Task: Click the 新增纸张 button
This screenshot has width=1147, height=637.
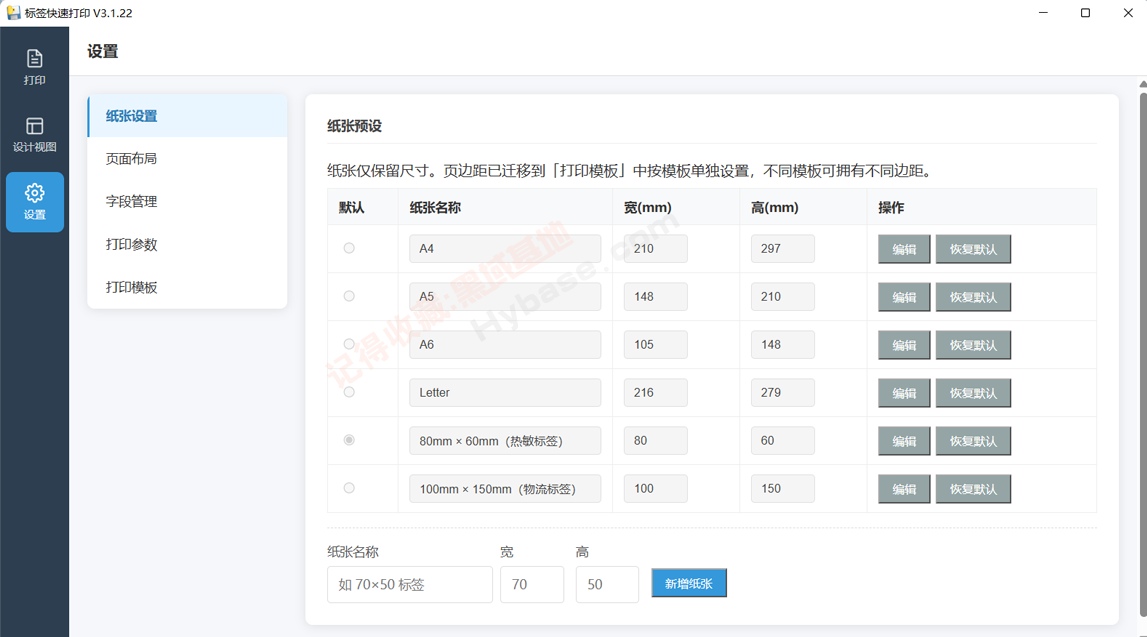Action: pyautogui.click(x=688, y=583)
